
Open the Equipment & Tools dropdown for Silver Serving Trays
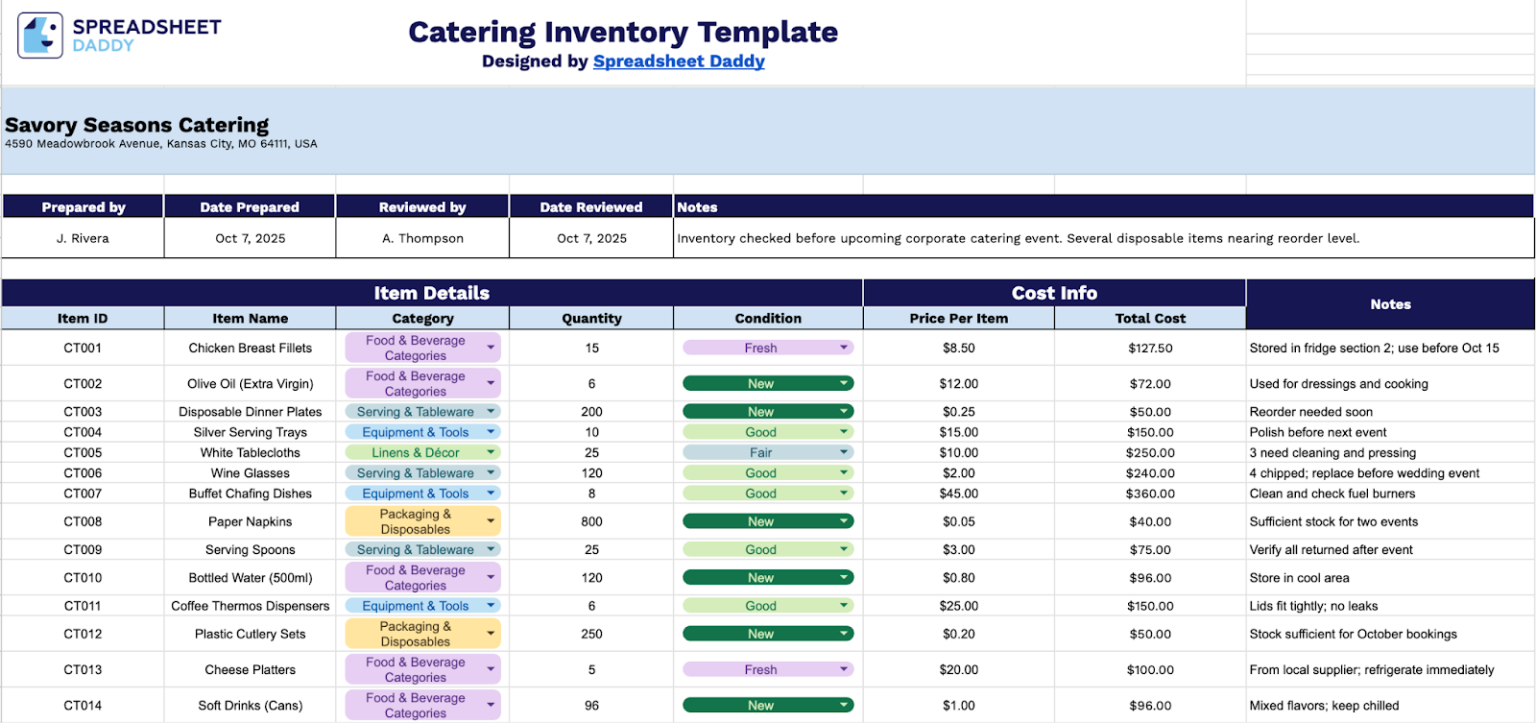pyautogui.click(x=490, y=433)
